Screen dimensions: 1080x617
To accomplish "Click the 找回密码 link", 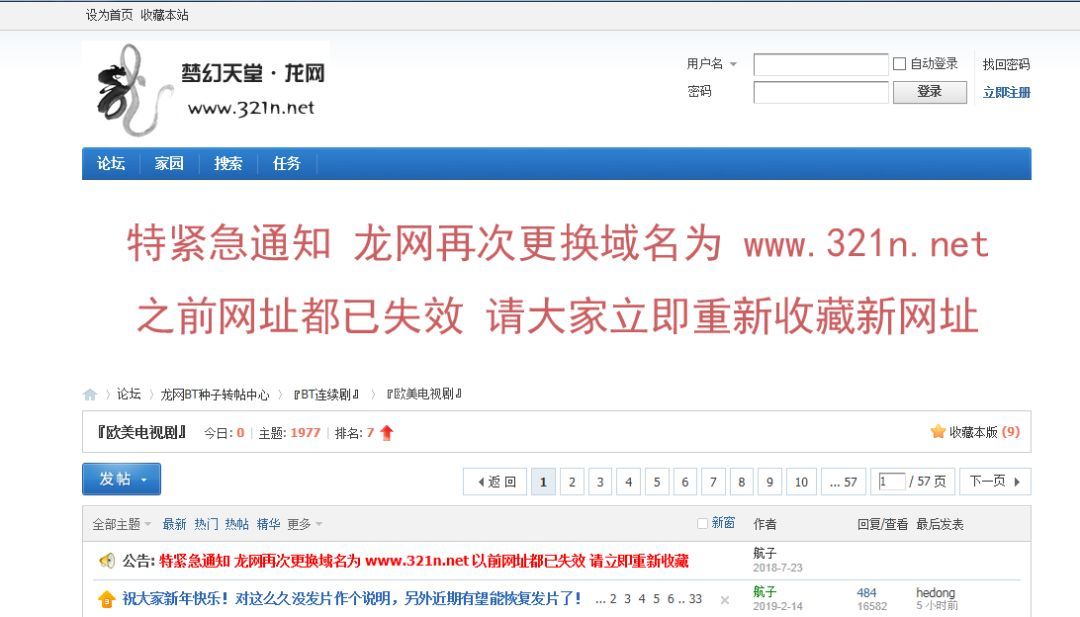I will [1006, 63].
